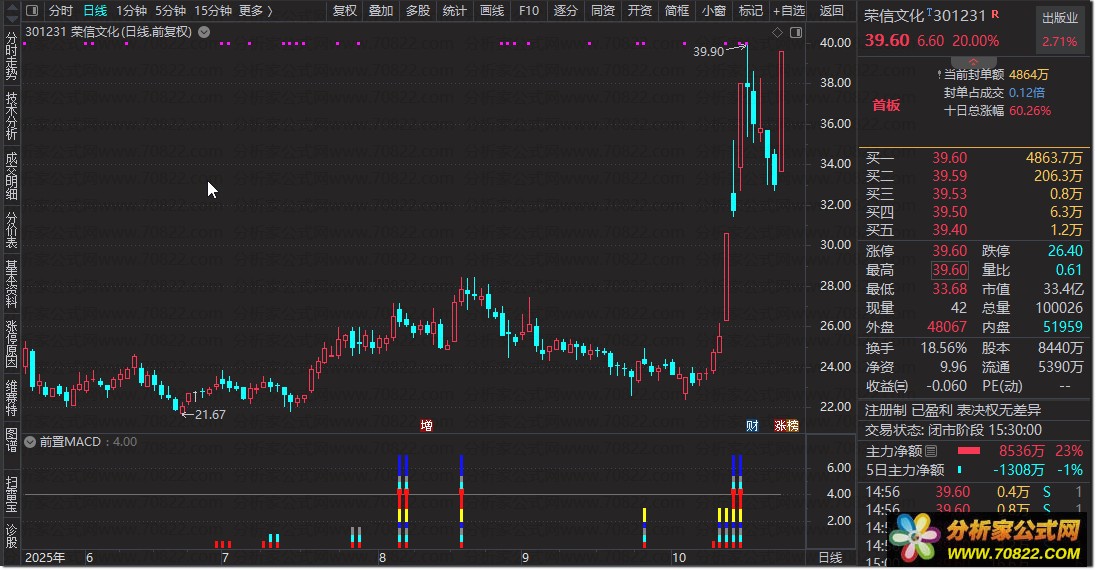This screenshot has height=570, width=1097.
Task: Click the 39.90 high price label
Action: tap(708, 52)
